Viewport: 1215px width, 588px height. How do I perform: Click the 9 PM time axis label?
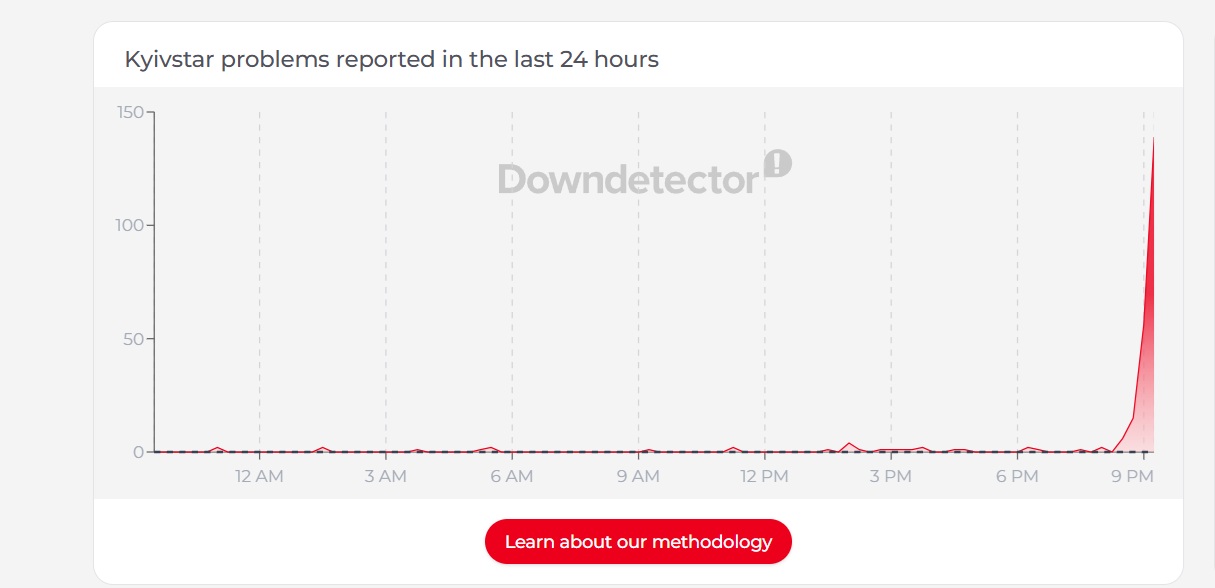1133,477
